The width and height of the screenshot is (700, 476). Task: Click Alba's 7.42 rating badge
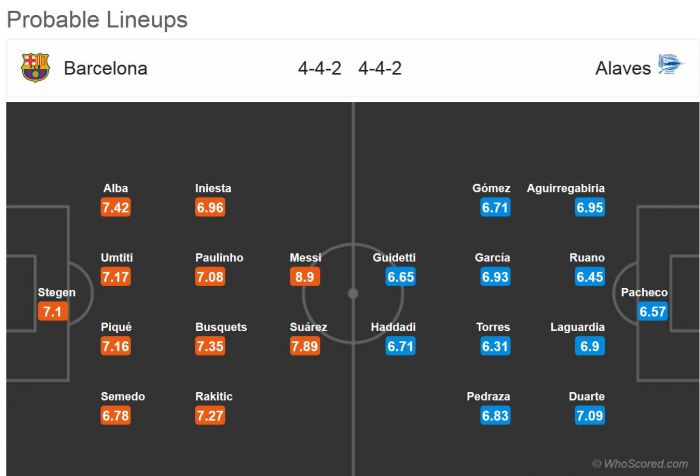pos(116,207)
